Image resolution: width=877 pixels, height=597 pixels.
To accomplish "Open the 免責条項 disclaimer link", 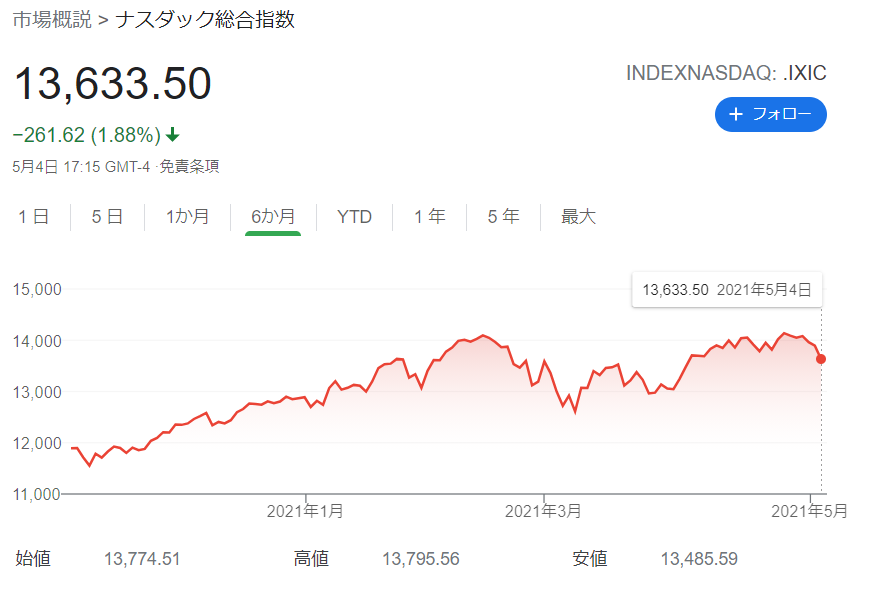I will point(189,167).
